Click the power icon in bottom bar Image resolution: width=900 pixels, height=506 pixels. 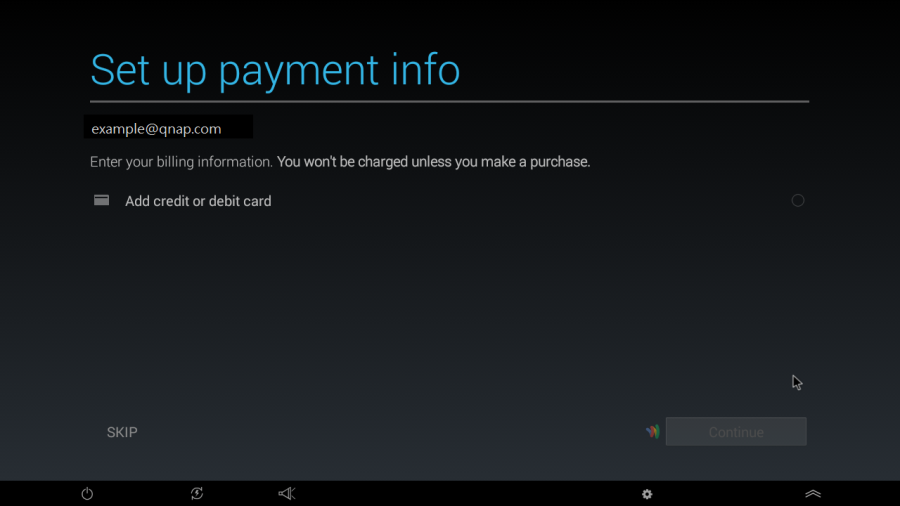(x=87, y=494)
